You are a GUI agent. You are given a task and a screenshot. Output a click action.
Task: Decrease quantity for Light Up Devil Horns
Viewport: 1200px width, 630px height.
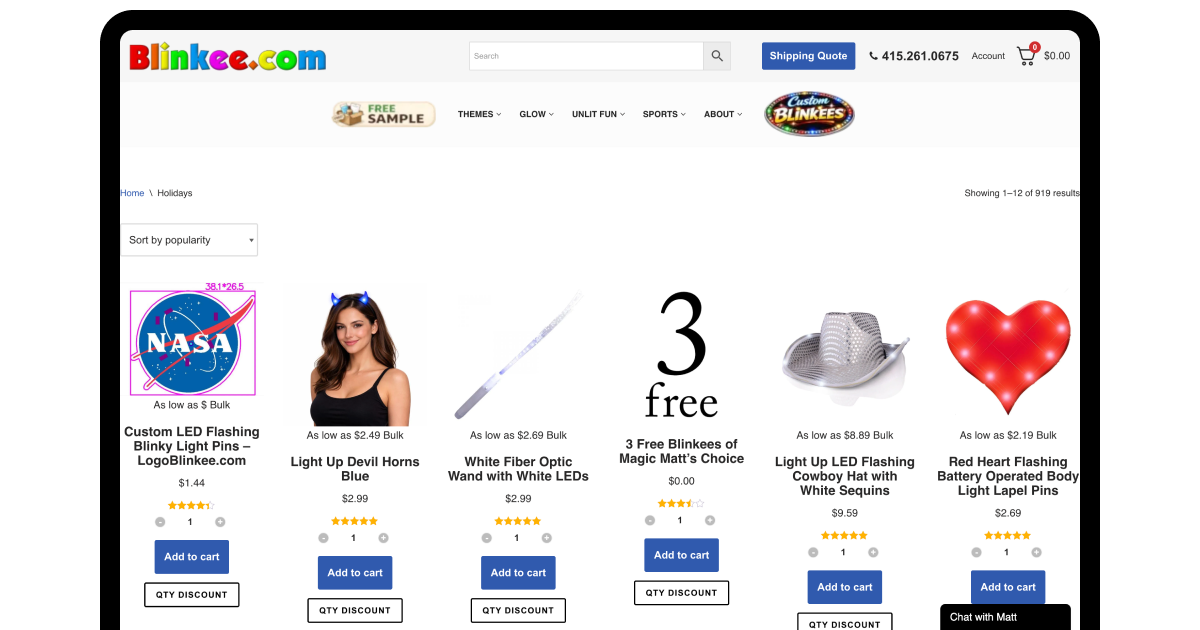[323, 538]
